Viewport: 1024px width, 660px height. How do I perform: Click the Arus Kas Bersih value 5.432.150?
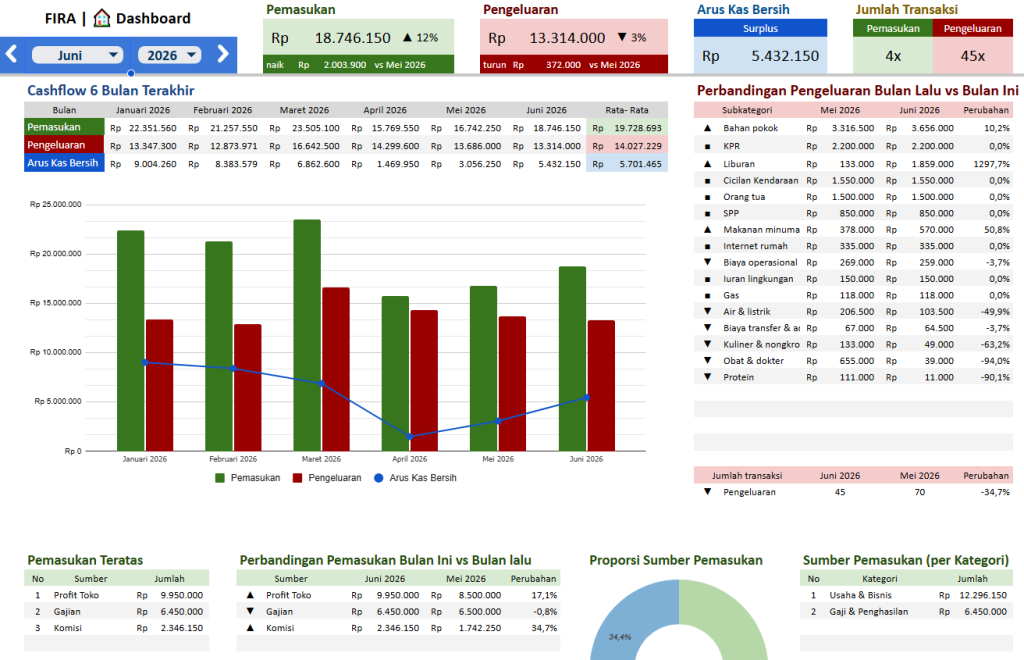coord(785,56)
